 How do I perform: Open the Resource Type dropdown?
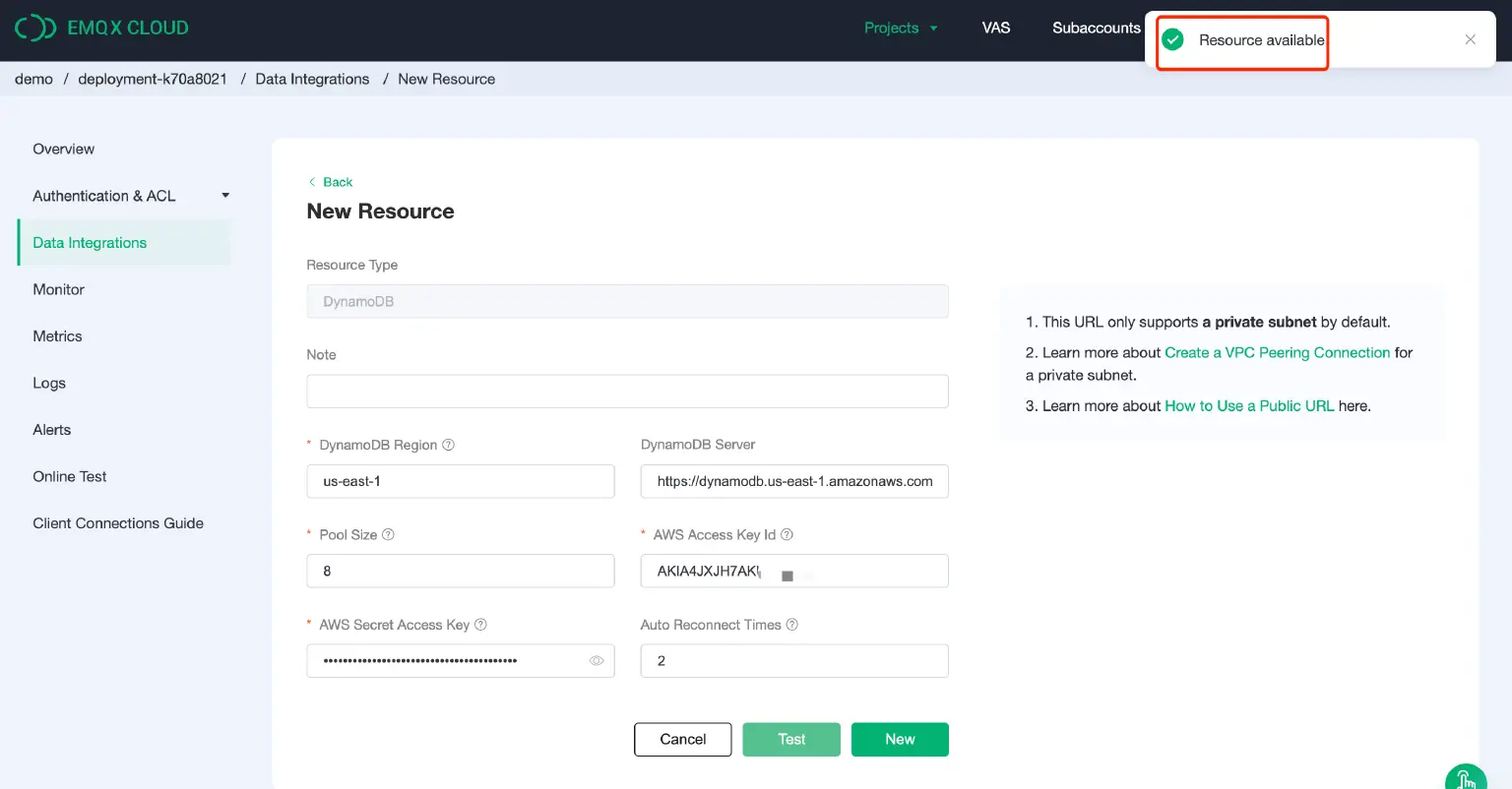pos(627,301)
